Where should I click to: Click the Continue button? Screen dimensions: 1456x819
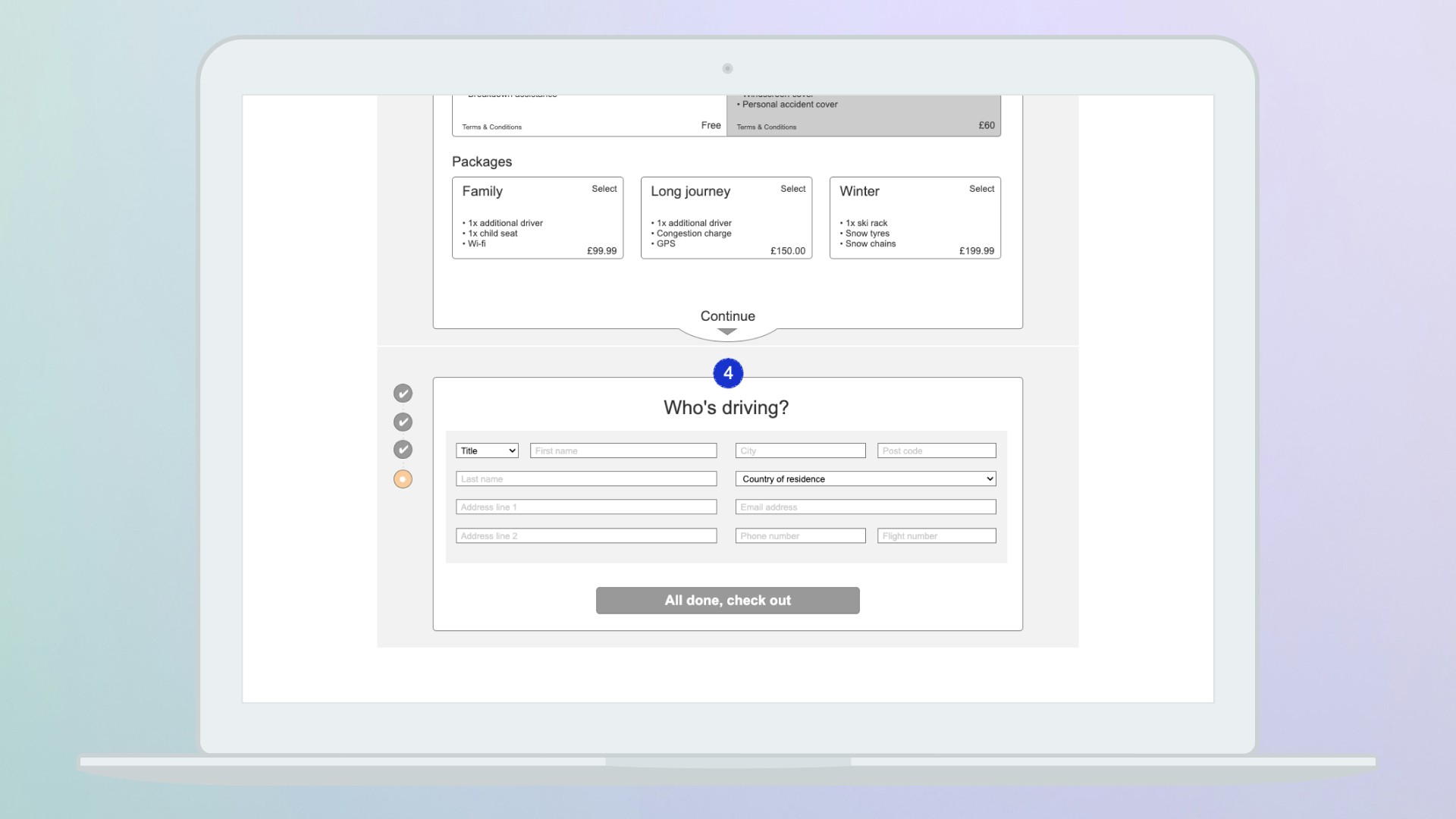click(727, 316)
